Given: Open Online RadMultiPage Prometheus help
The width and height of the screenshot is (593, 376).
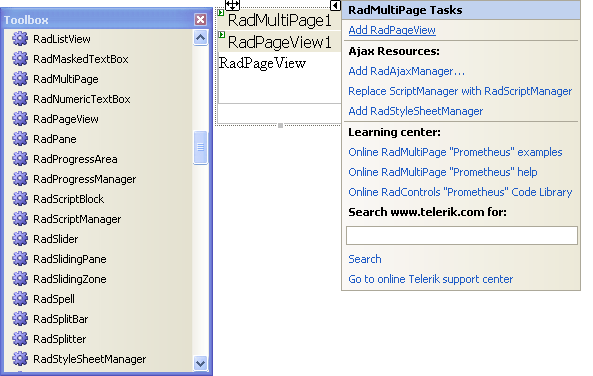Looking at the screenshot, I should pos(443,172).
